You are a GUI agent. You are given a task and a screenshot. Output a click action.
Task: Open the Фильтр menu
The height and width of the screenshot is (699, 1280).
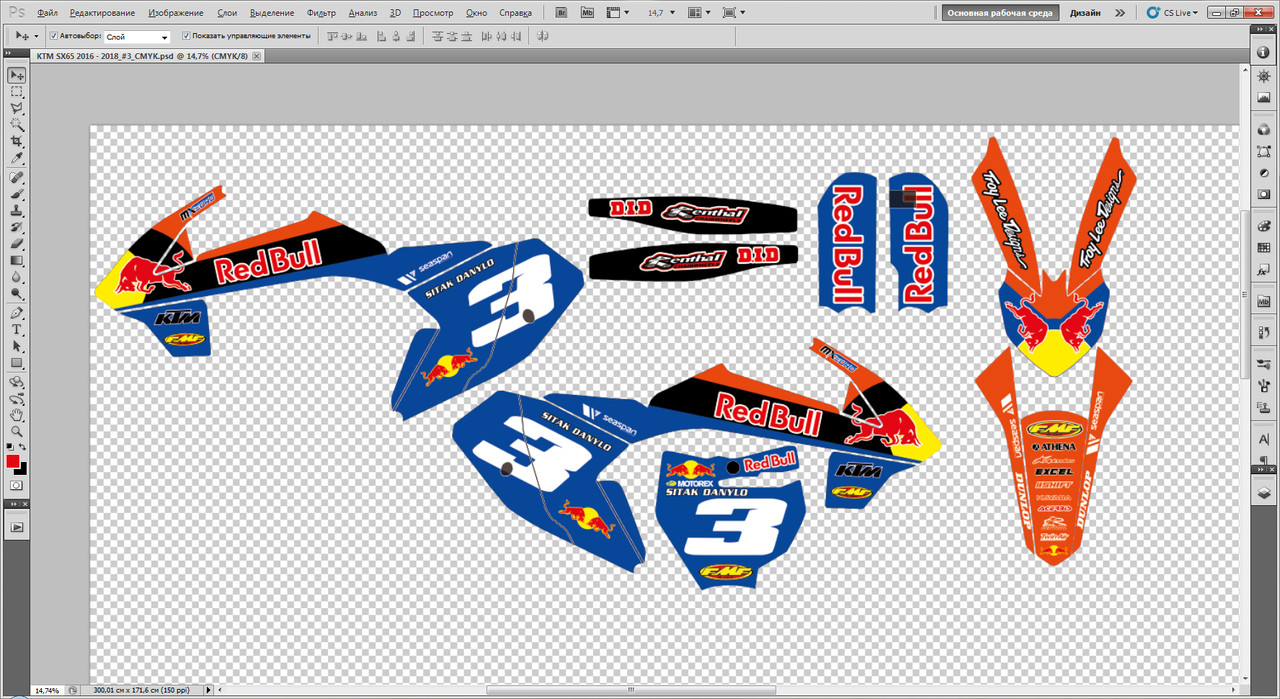pyautogui.click(x=322, y=13)
